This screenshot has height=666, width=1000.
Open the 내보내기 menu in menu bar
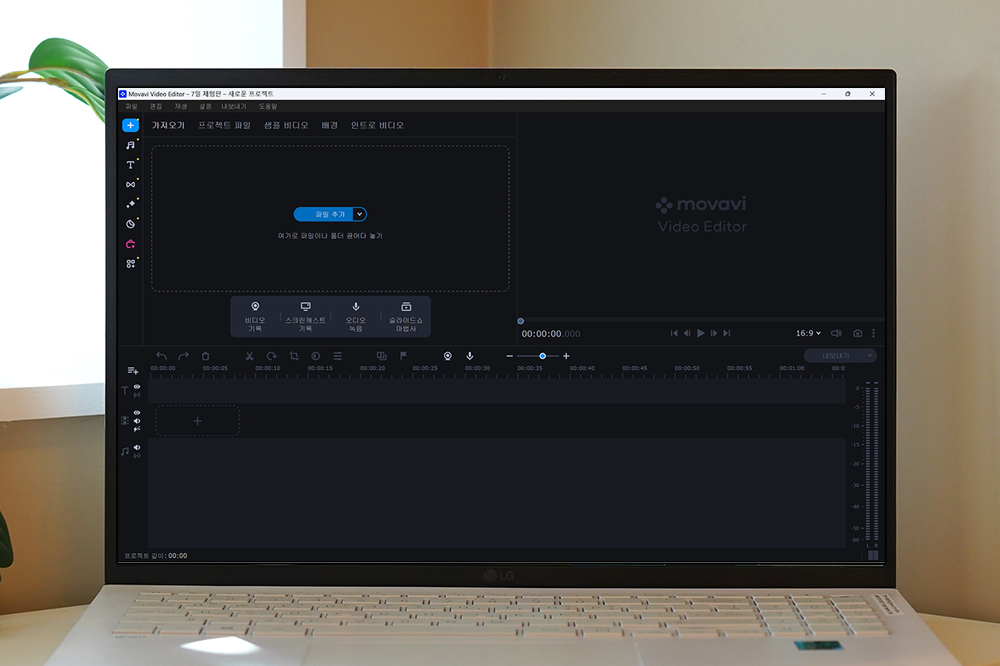click(233, 107)
